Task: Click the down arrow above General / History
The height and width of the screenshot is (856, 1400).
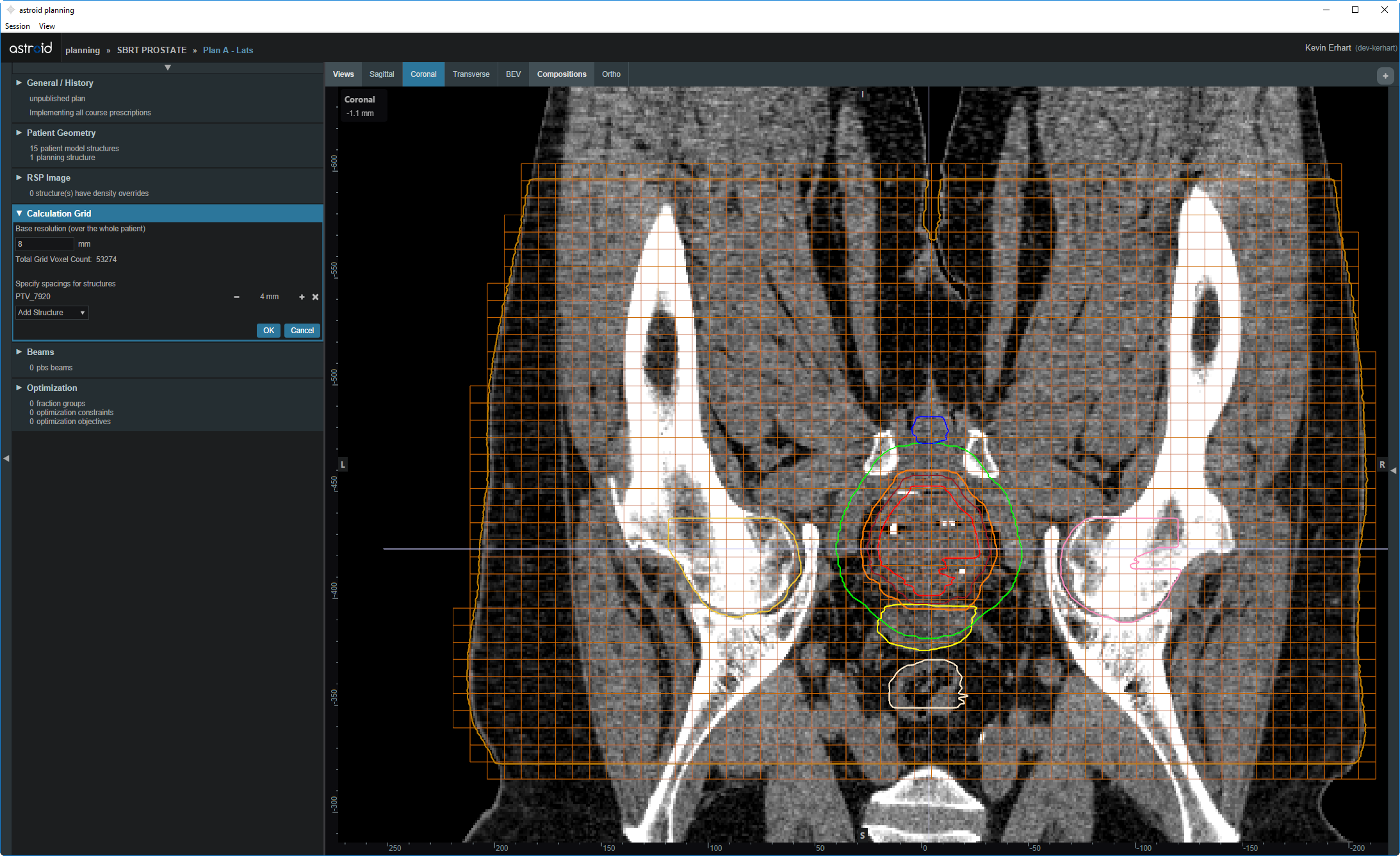Action: tap(168, 67)
